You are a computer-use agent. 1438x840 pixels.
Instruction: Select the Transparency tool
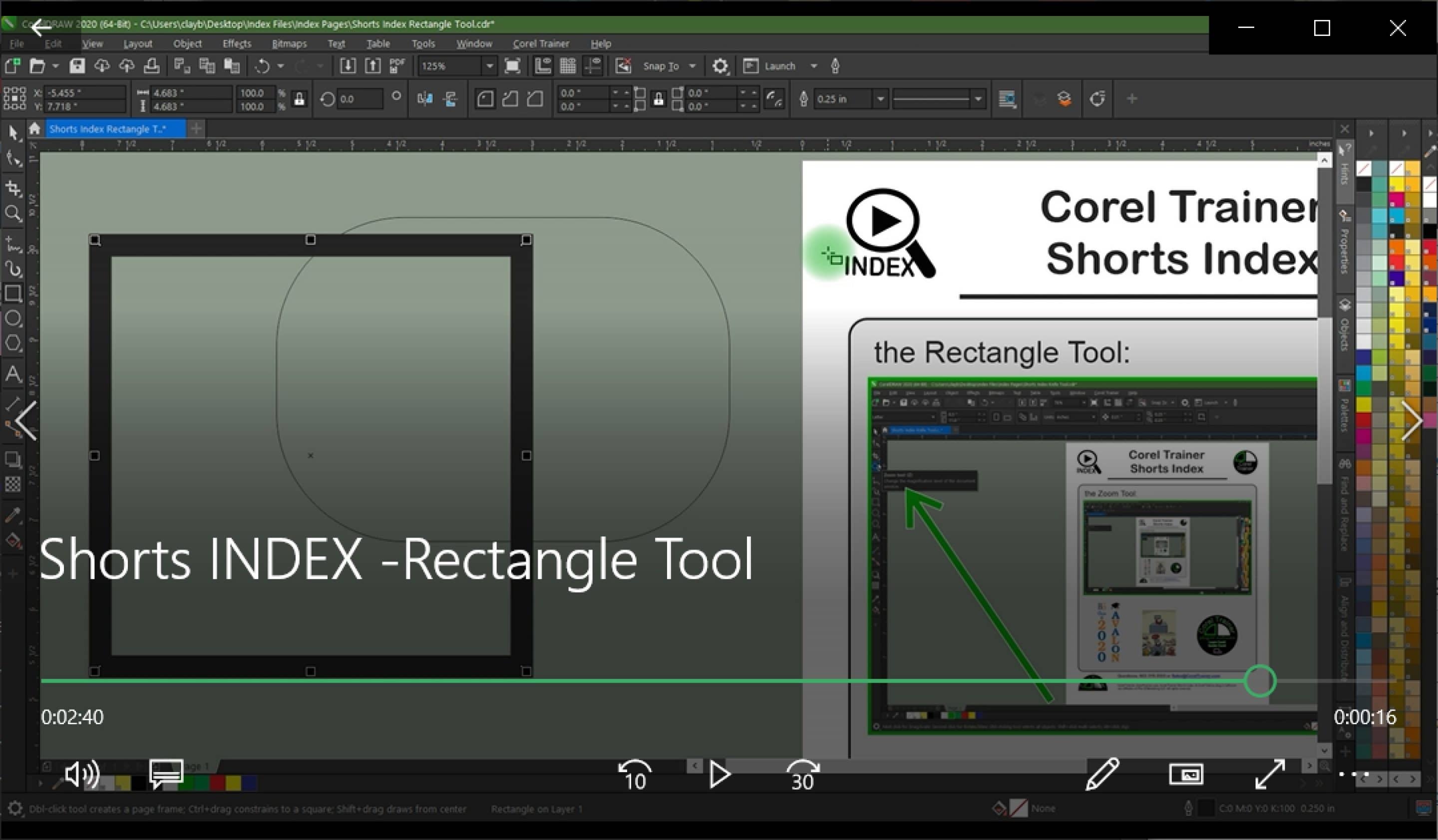point(13,485)
